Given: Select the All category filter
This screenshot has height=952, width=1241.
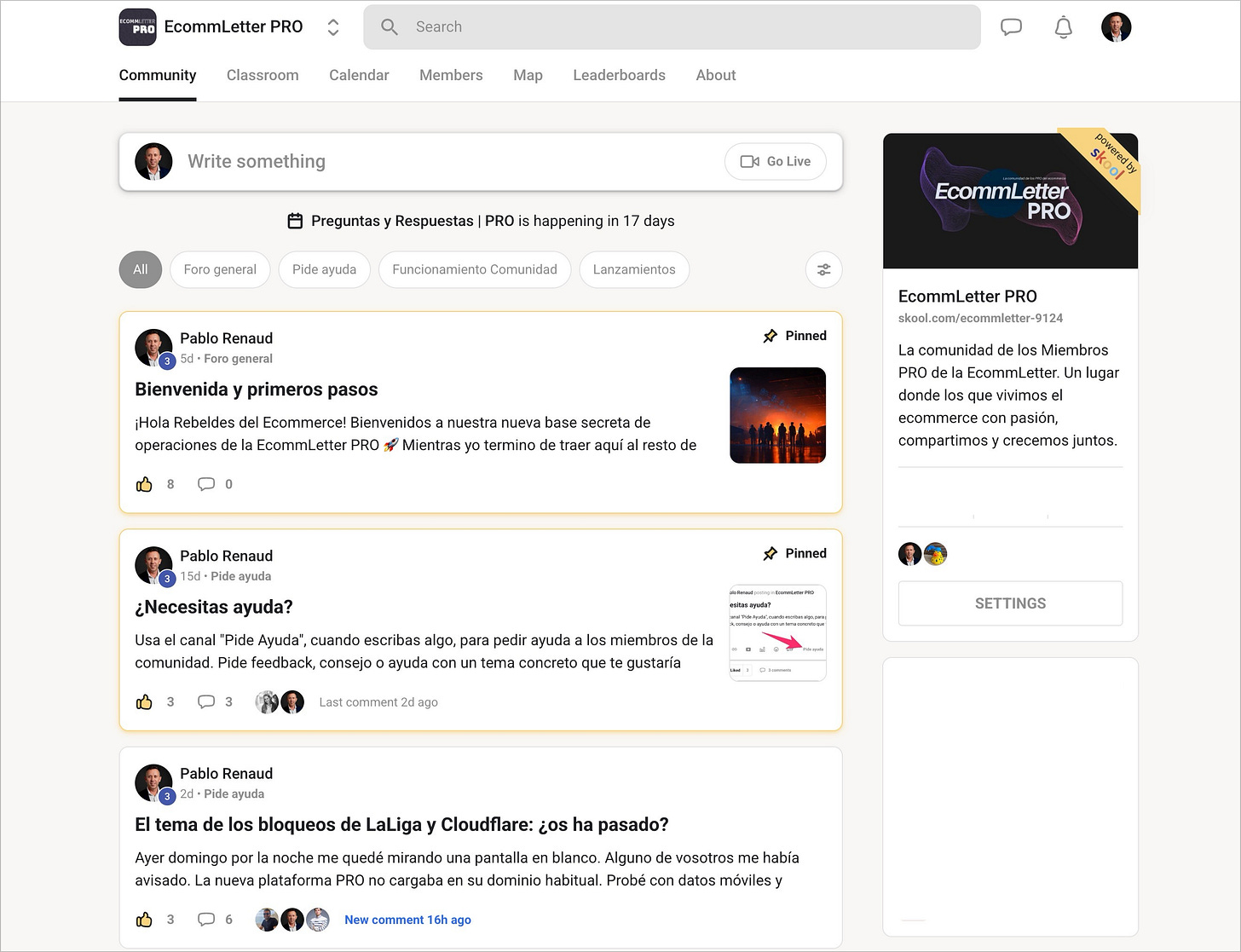Looking at the screenshot, I should point(141,269).
